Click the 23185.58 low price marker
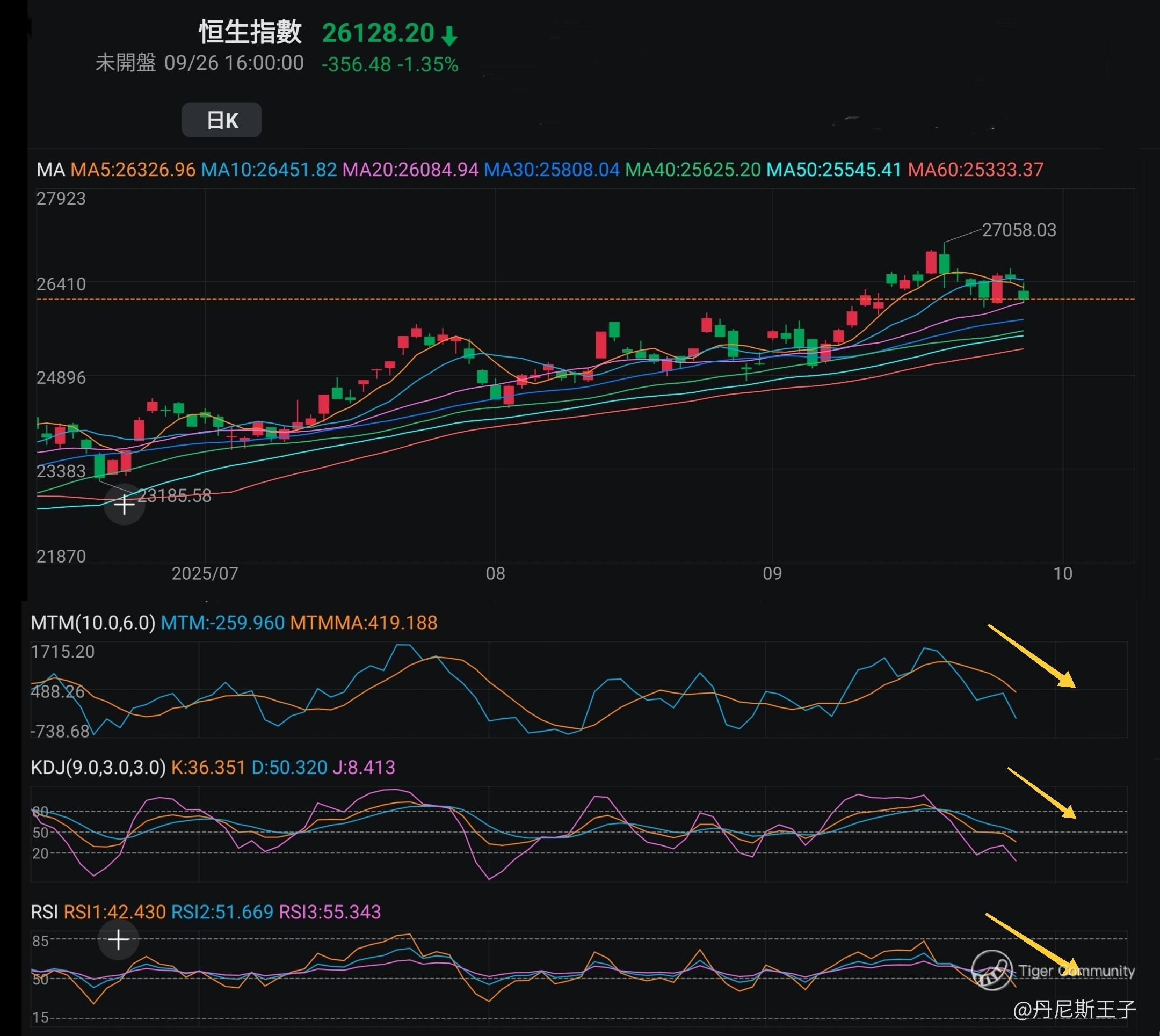Image resolution: width=1160 pixels, height=1036 pixels. pyautogui.click(x=174, y=496)
